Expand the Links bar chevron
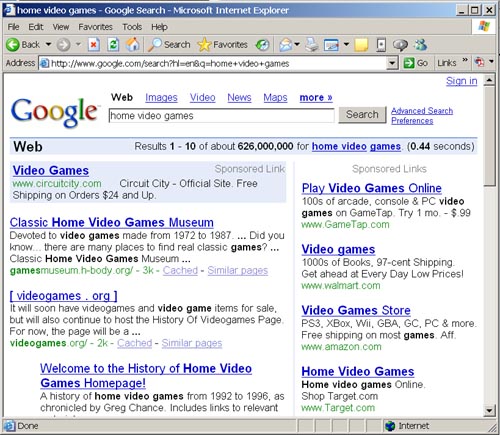The image size is (500, 435). 465,60
